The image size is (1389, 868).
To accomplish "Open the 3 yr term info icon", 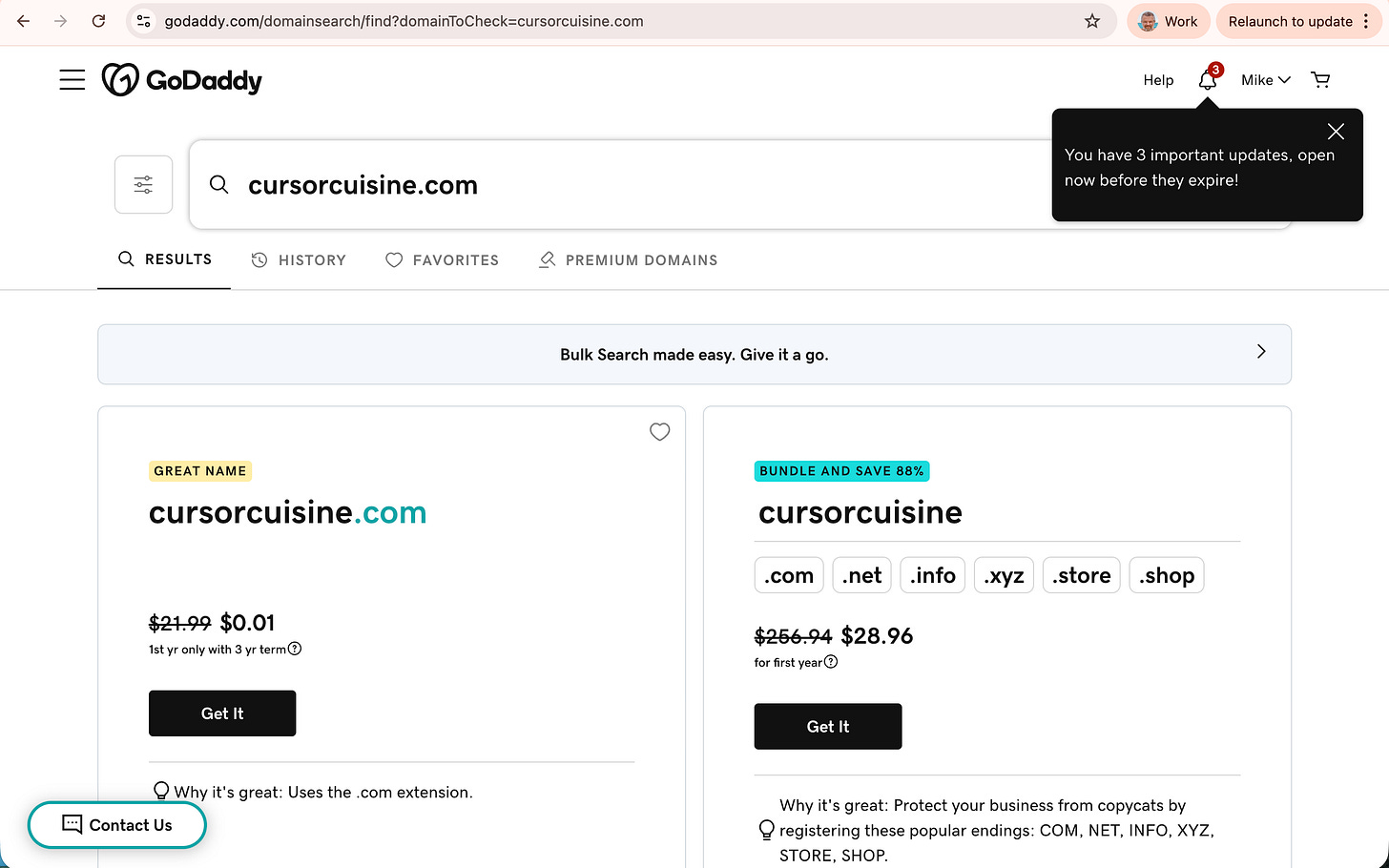I will (x=295, y=649).
